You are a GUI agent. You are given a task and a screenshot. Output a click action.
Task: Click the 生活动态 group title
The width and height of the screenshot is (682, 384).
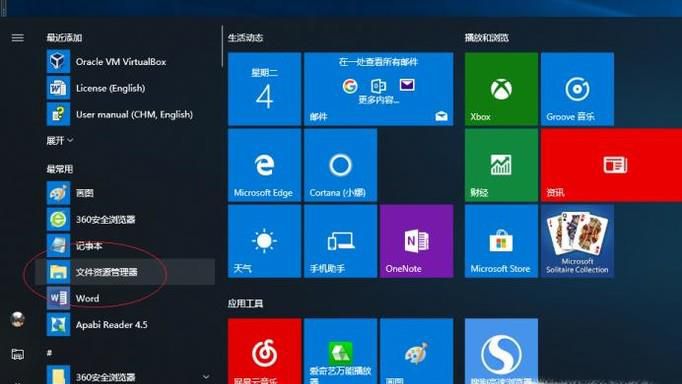point(245,38)
